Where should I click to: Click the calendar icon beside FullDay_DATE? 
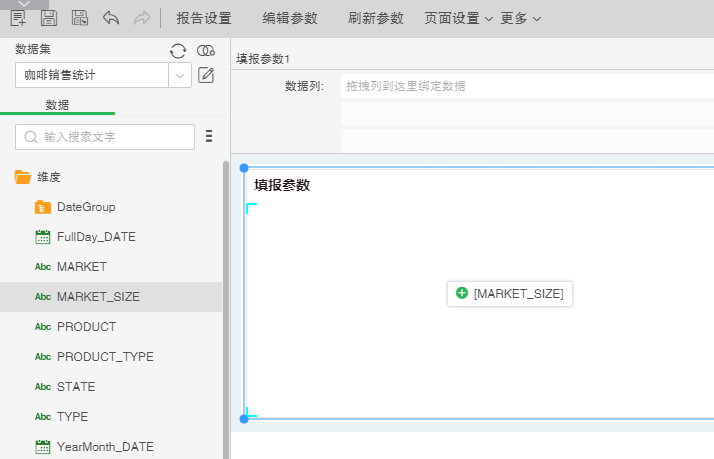43,237
